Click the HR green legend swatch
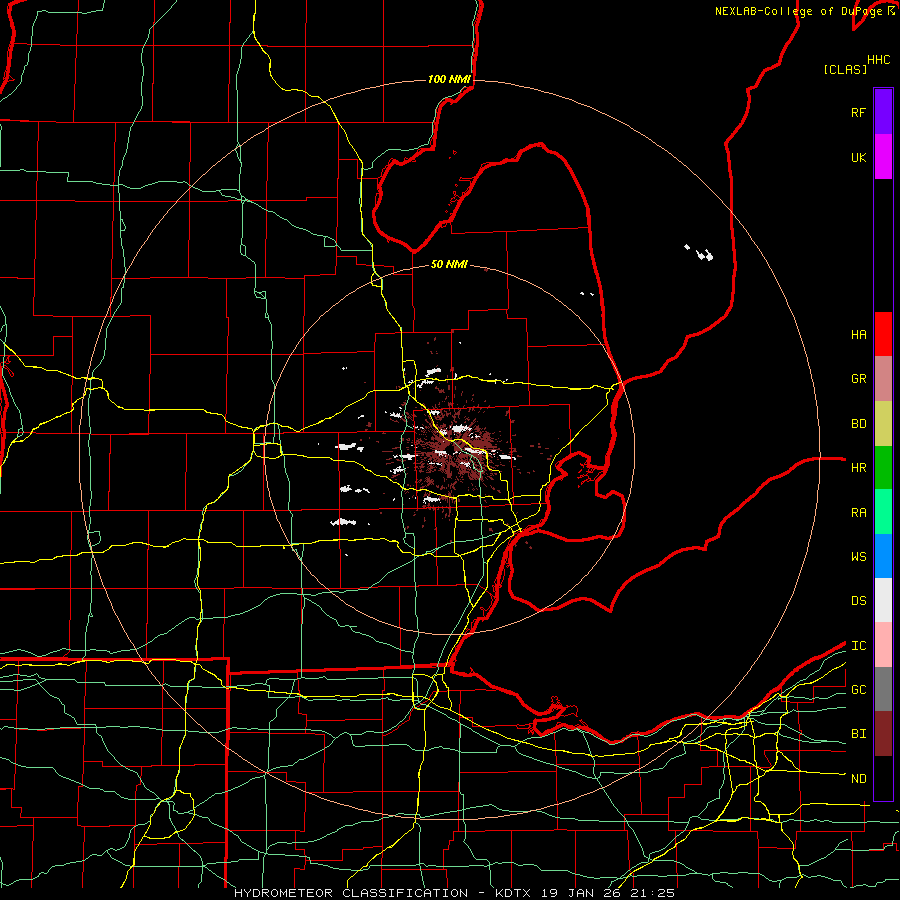The height and width of the screenshot is (900, 900). point(883,468)
